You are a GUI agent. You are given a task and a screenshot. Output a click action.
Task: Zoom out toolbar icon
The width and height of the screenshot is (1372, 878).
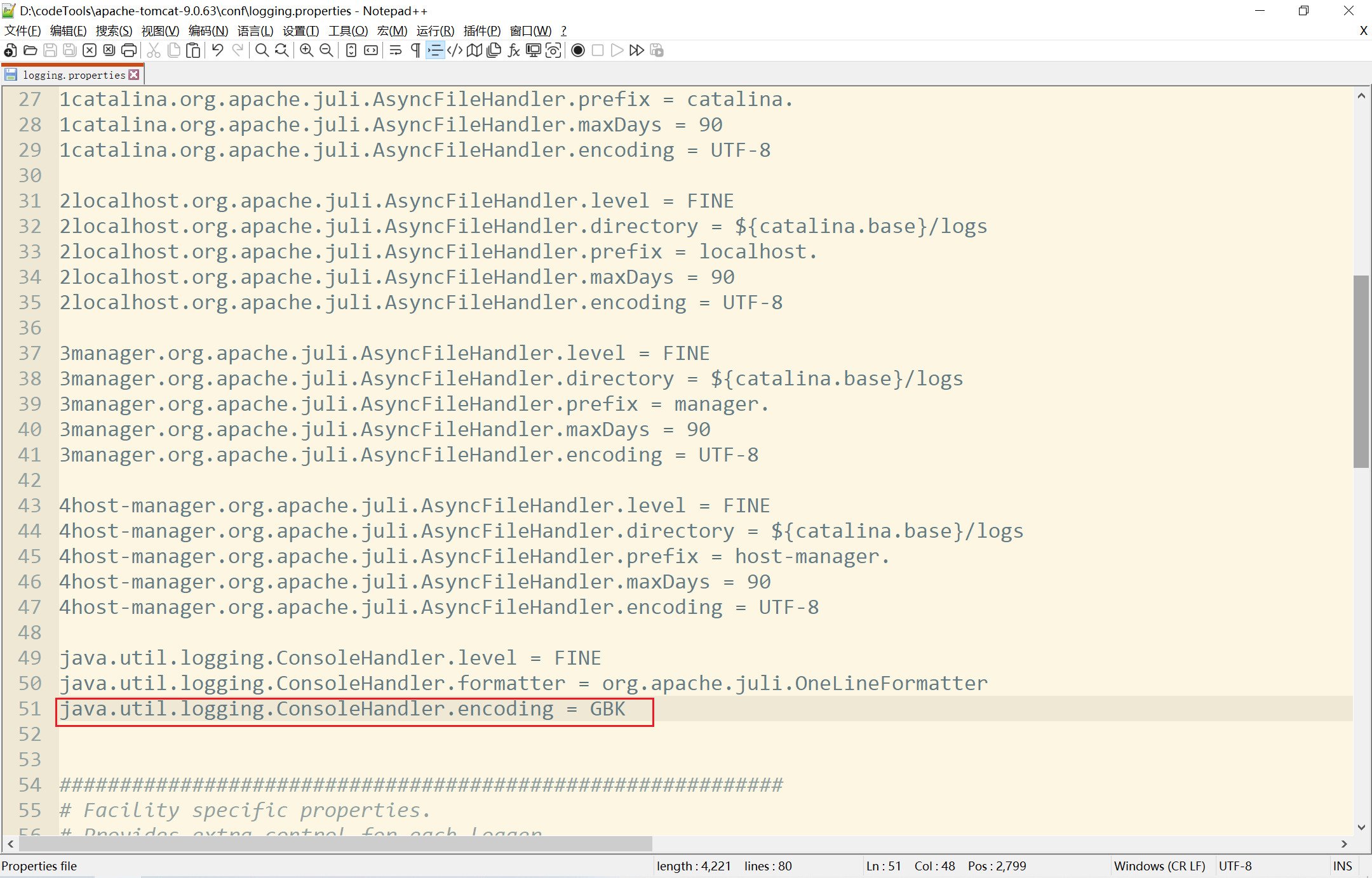click(326, 51)
